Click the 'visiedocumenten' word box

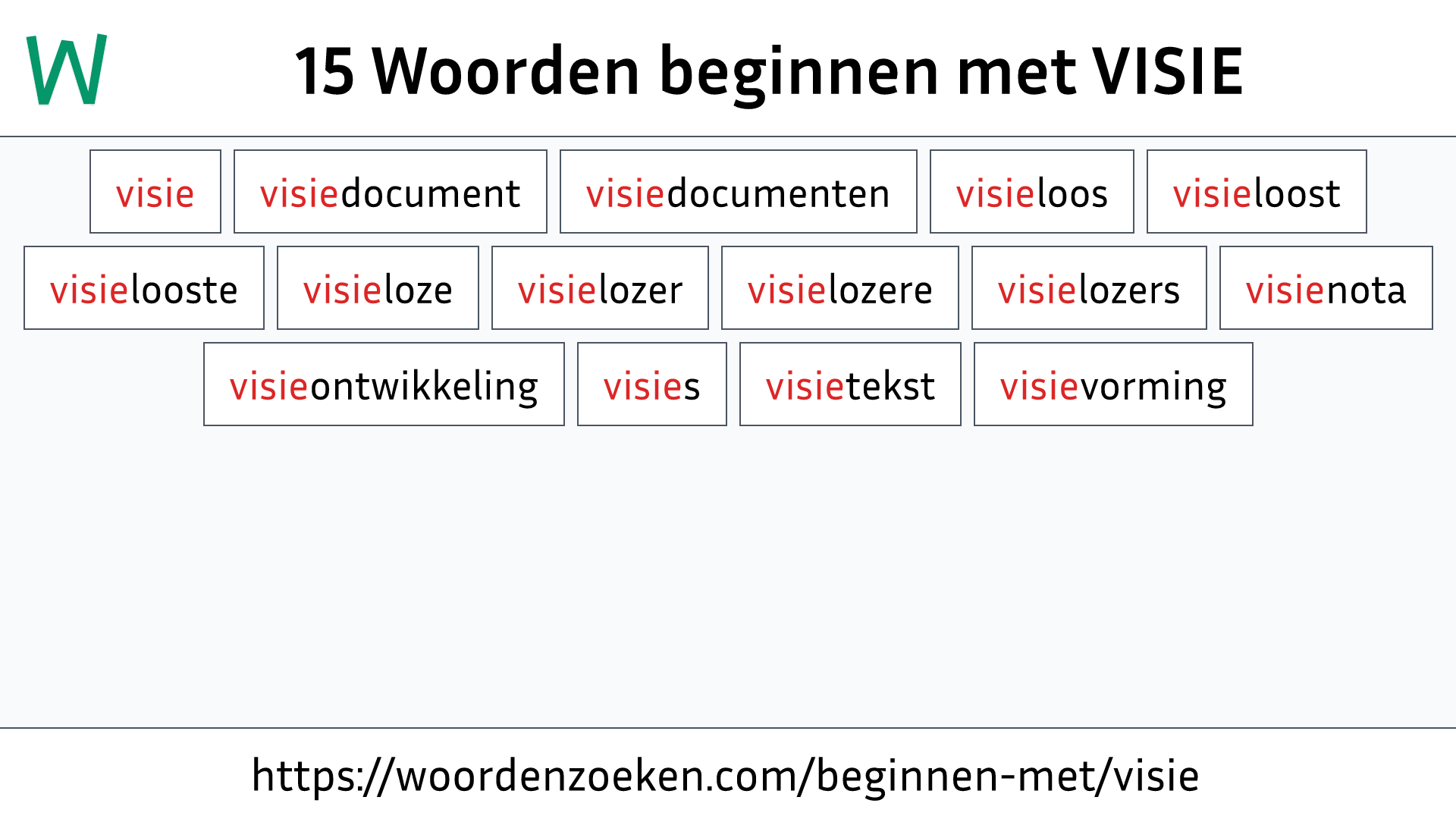point(737,191)
